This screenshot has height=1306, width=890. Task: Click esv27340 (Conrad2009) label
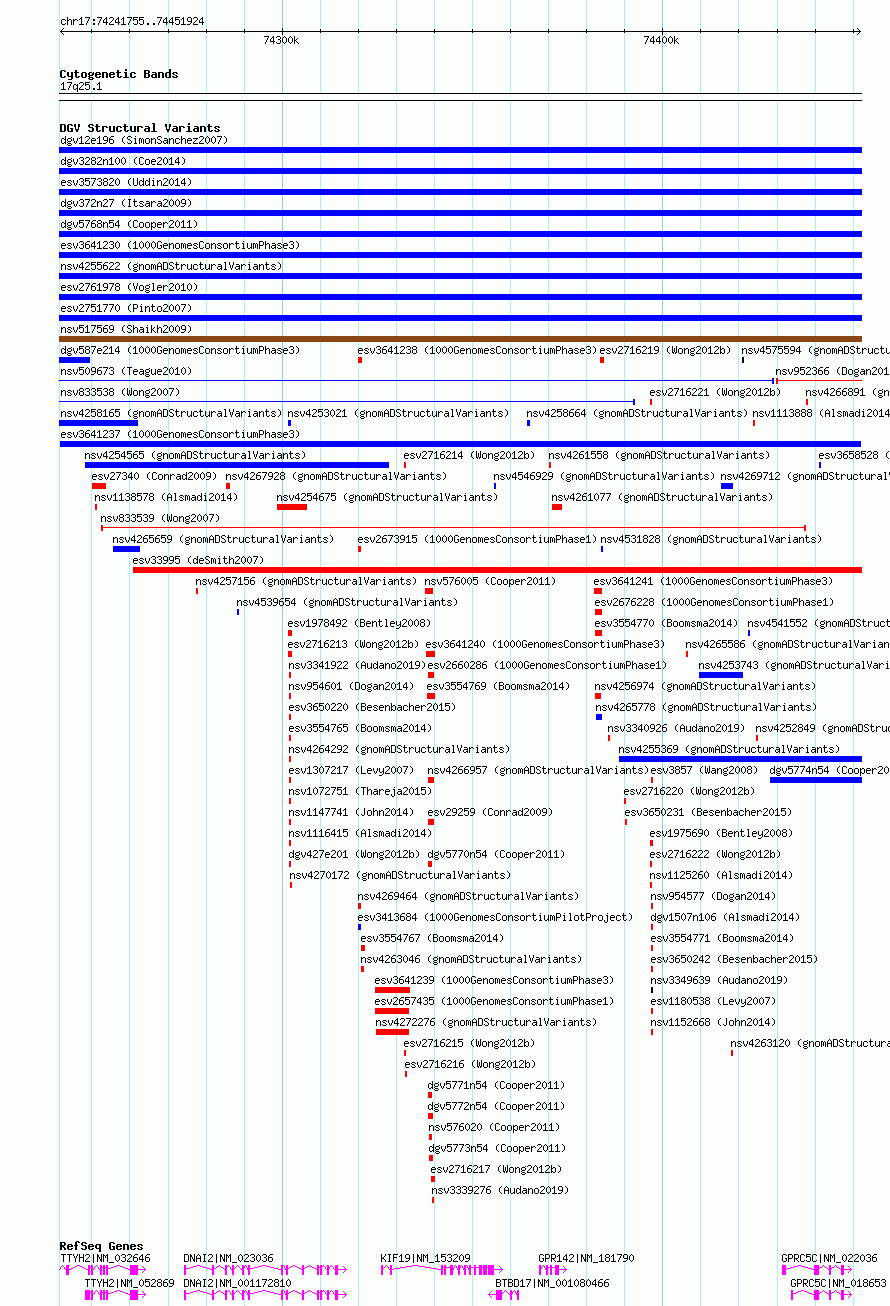154,476
